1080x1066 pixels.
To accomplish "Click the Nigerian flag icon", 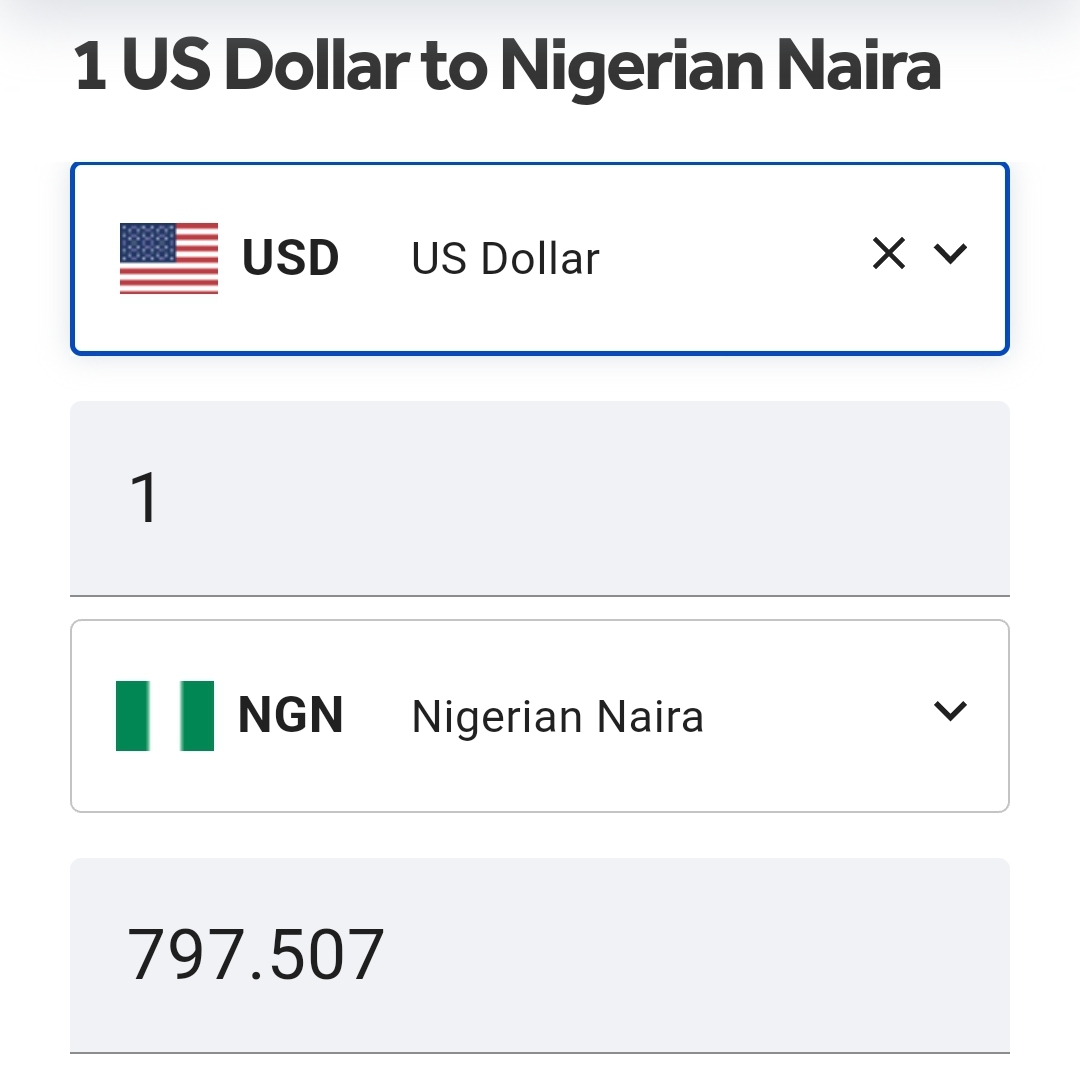I will (x=165, y=715).
